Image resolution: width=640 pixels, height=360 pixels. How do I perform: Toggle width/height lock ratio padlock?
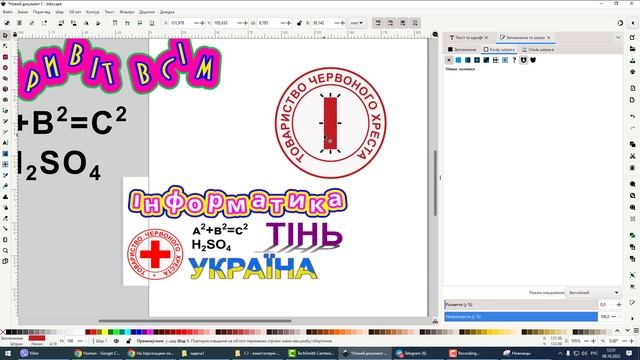[x=299, y=23]
